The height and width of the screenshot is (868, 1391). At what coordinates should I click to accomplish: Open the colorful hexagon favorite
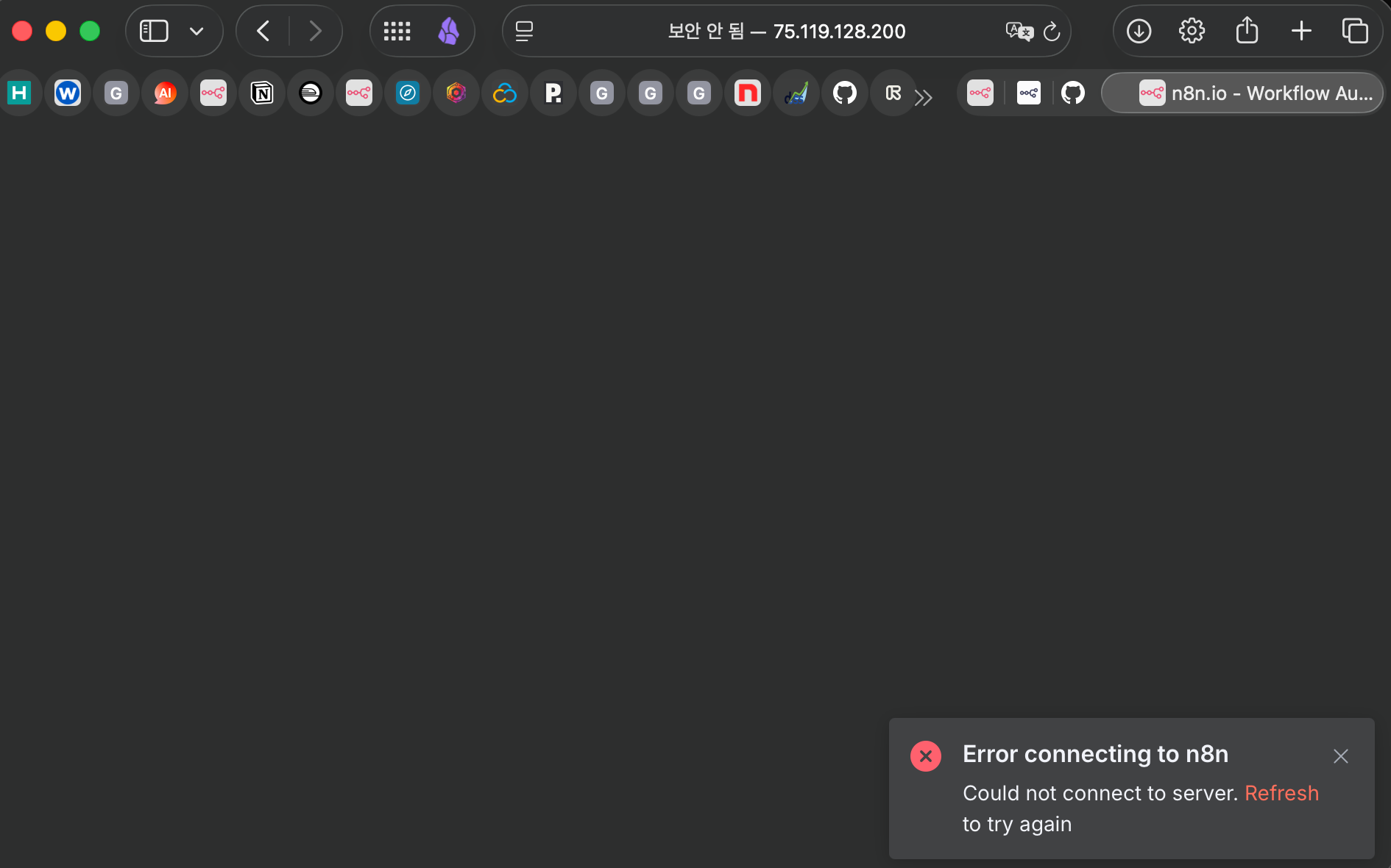pyautogui.click(x=456, y=93)
